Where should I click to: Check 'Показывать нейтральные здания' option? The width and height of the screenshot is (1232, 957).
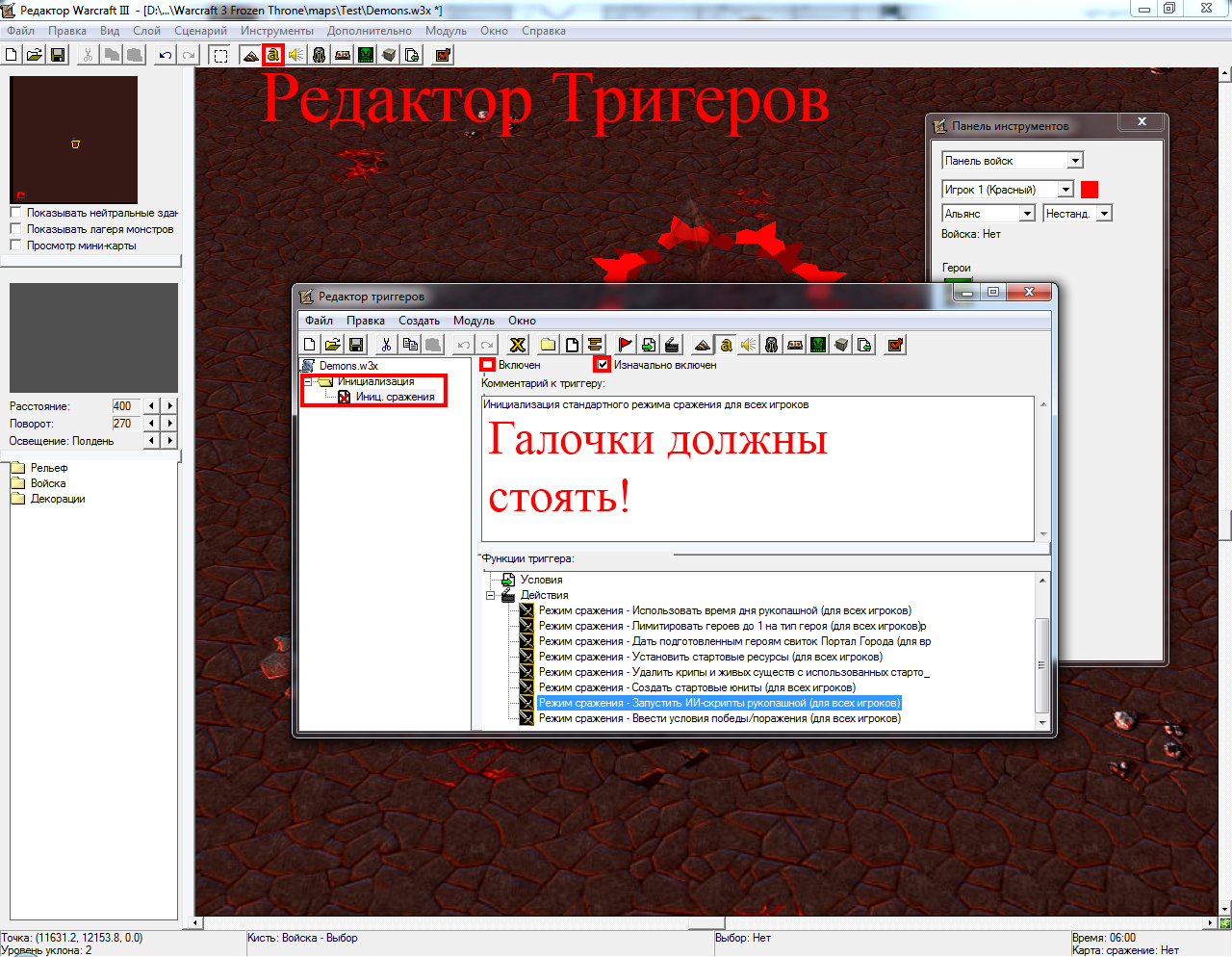tap(15, 213)
